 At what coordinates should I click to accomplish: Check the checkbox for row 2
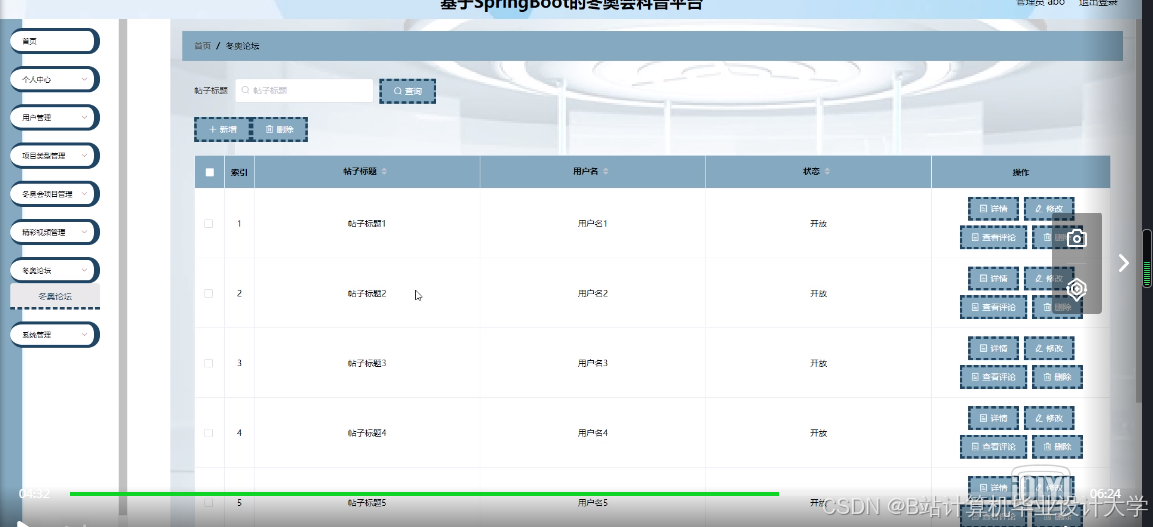click(x=209, y=293)
